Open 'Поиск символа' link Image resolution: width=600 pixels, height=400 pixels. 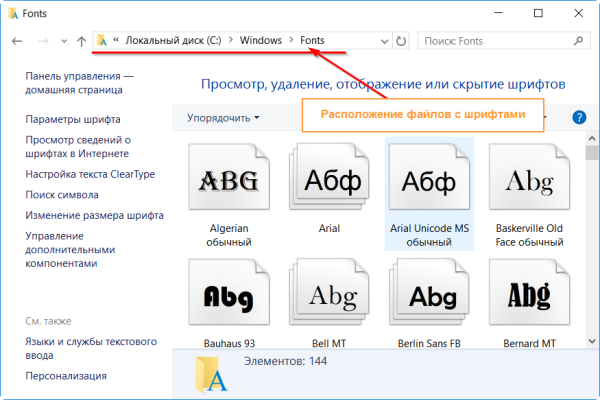click(x=62, y=195)
